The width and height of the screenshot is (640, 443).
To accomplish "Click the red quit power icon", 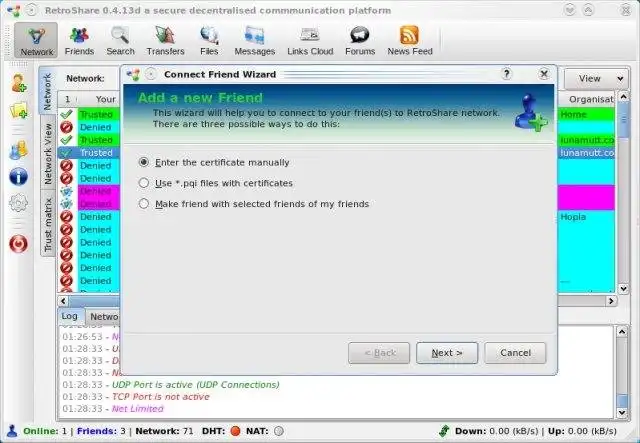I will (18, 244).
